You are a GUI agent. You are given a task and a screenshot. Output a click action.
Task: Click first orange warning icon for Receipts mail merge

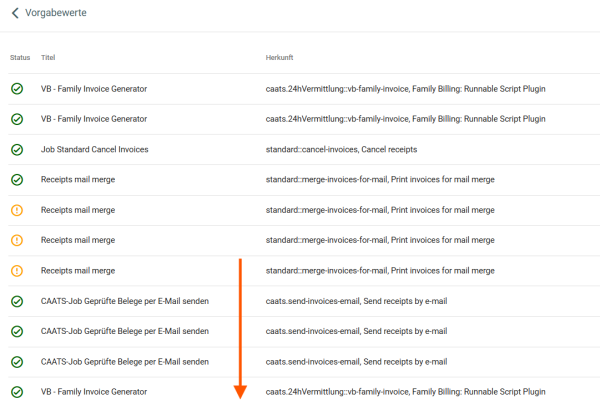pos(16,211)
